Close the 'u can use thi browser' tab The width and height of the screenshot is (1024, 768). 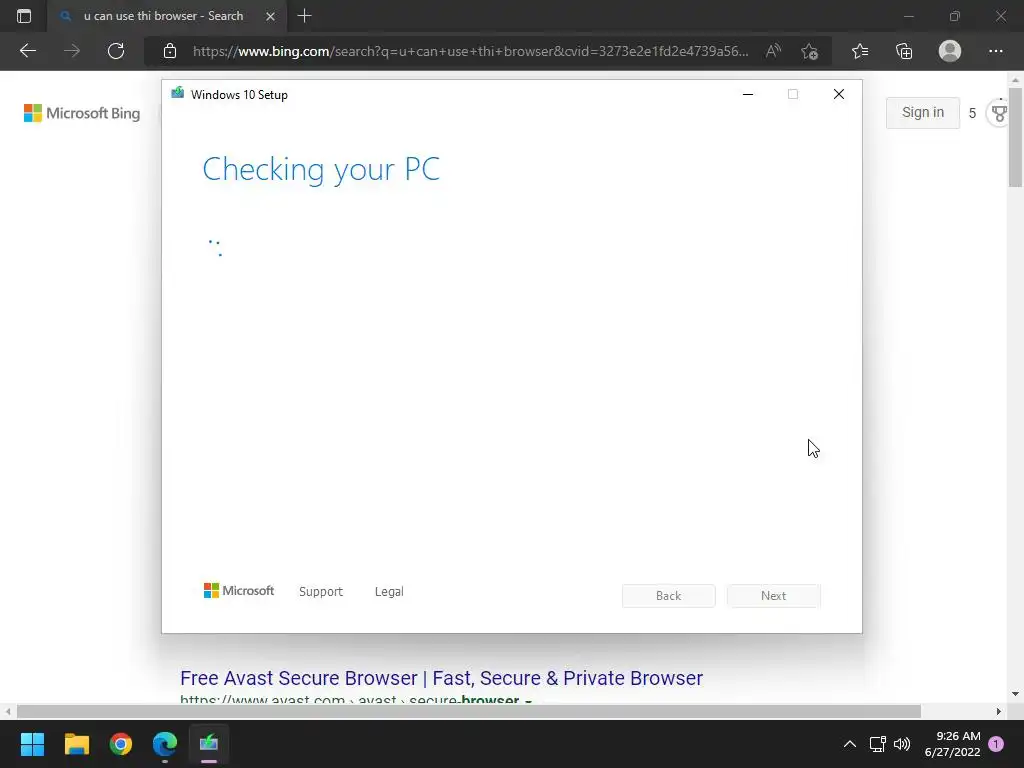[x=270, y=16]
